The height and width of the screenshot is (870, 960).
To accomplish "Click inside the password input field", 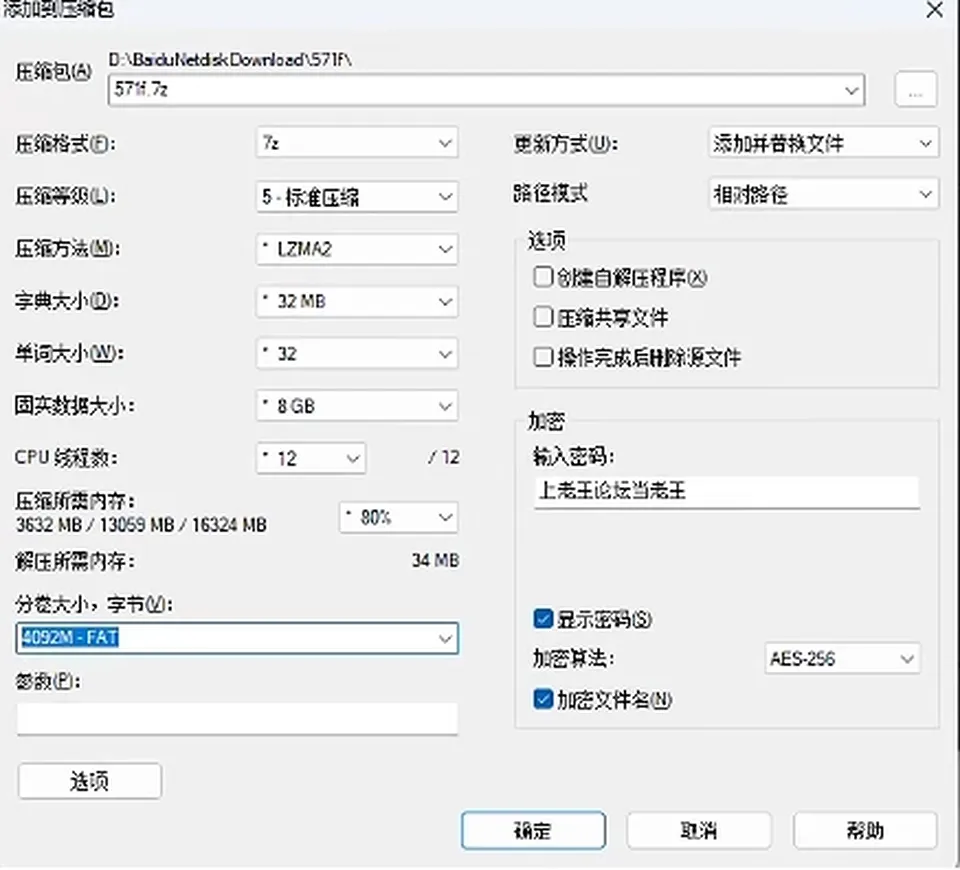I will point(726,491).
